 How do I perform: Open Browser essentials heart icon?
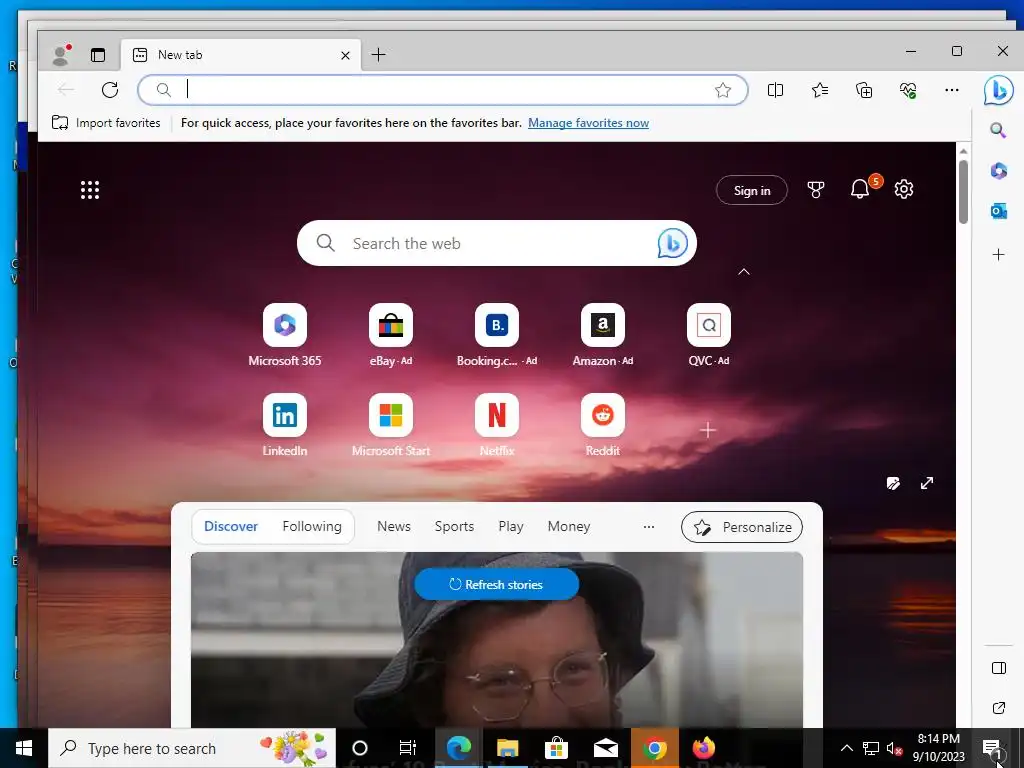point(908,90)
